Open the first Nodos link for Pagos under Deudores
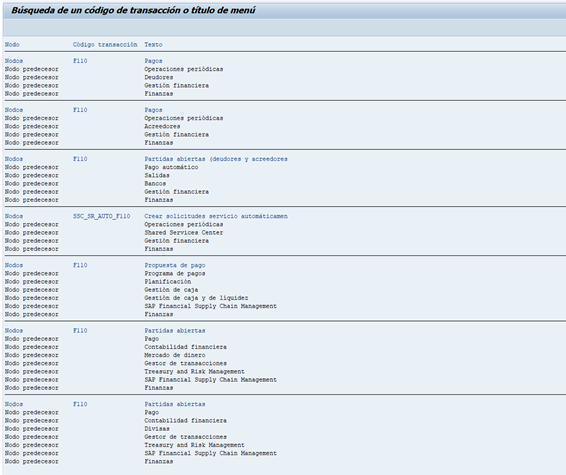The image size is (566, 475). 14,61
